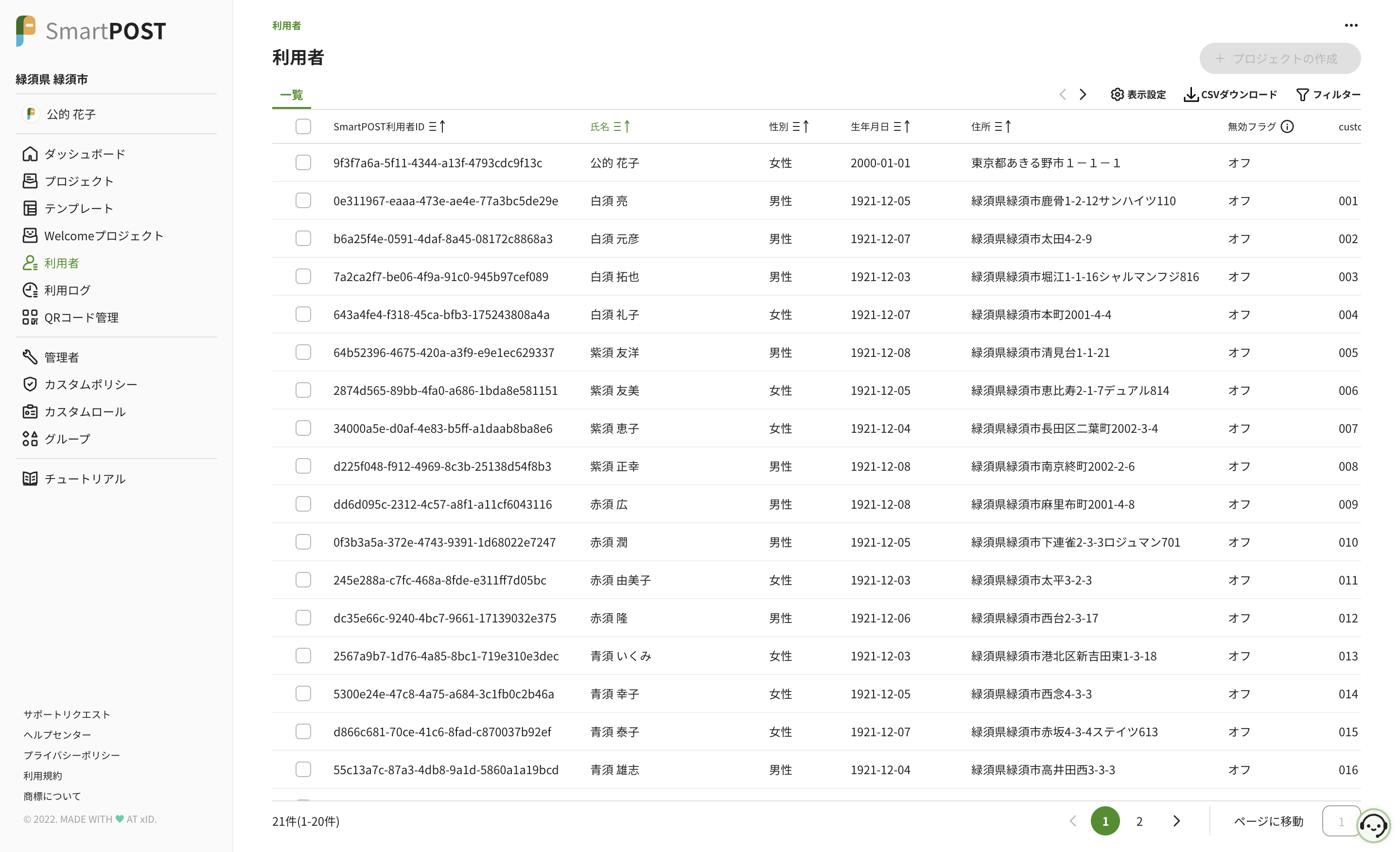
Task: Sort by SmartPOST利用者ID column
Action: [437, 127]
